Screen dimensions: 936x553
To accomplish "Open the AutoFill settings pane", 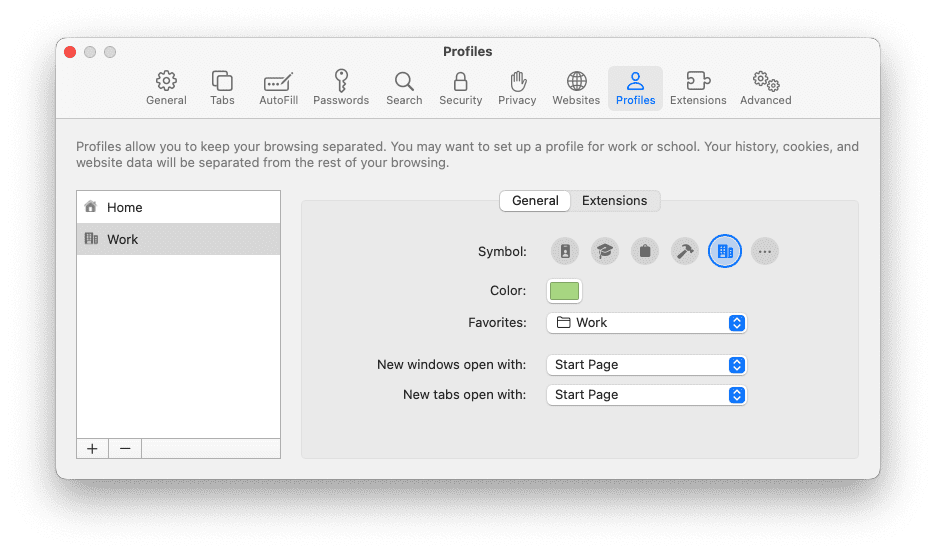I will 278,88.
